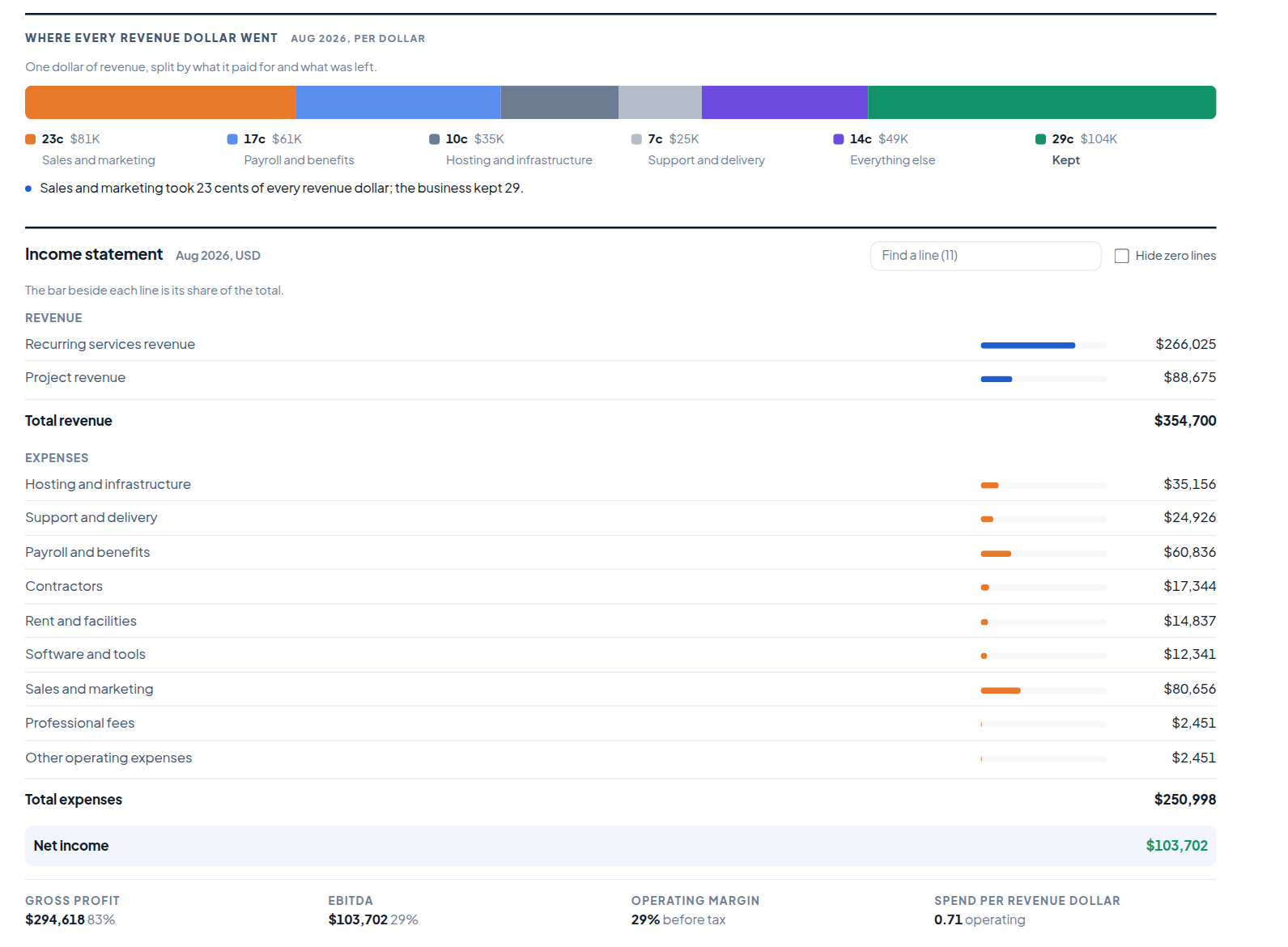
Task: Click the Gross profit $294,618 figure
Action: pyautogui.click(x=55, y=919)
